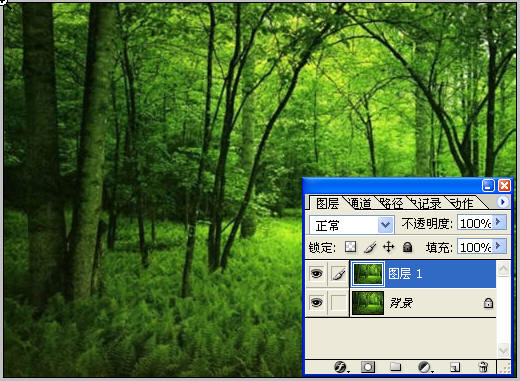Image resolution: width=520 pixels, height=381 pixels.
Task: Lock transparent pixels
Action: click(350, 247)
